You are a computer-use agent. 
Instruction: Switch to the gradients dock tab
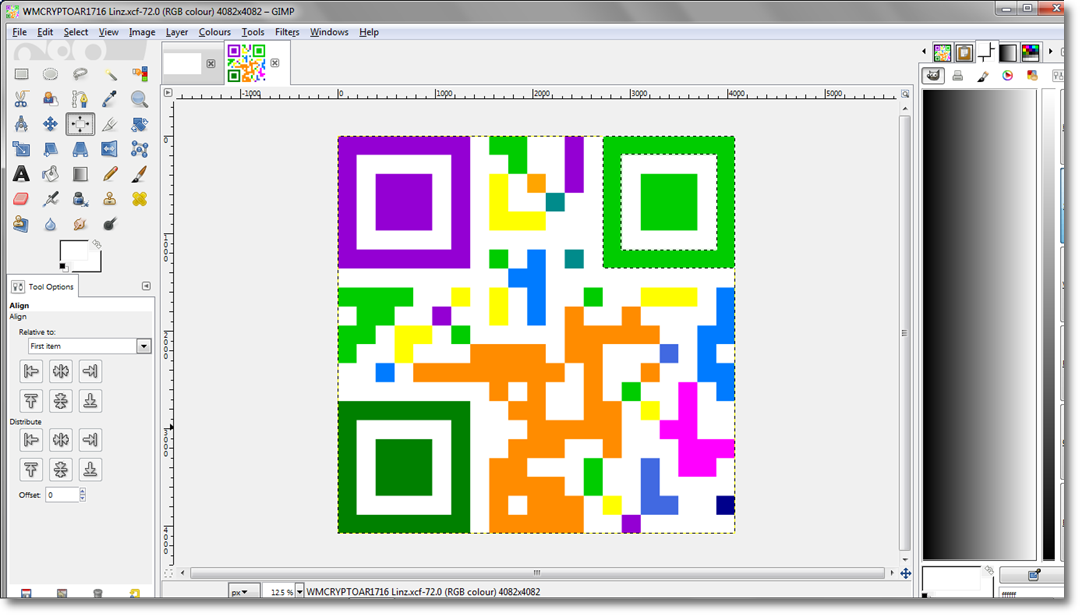tap(1008, 52)
